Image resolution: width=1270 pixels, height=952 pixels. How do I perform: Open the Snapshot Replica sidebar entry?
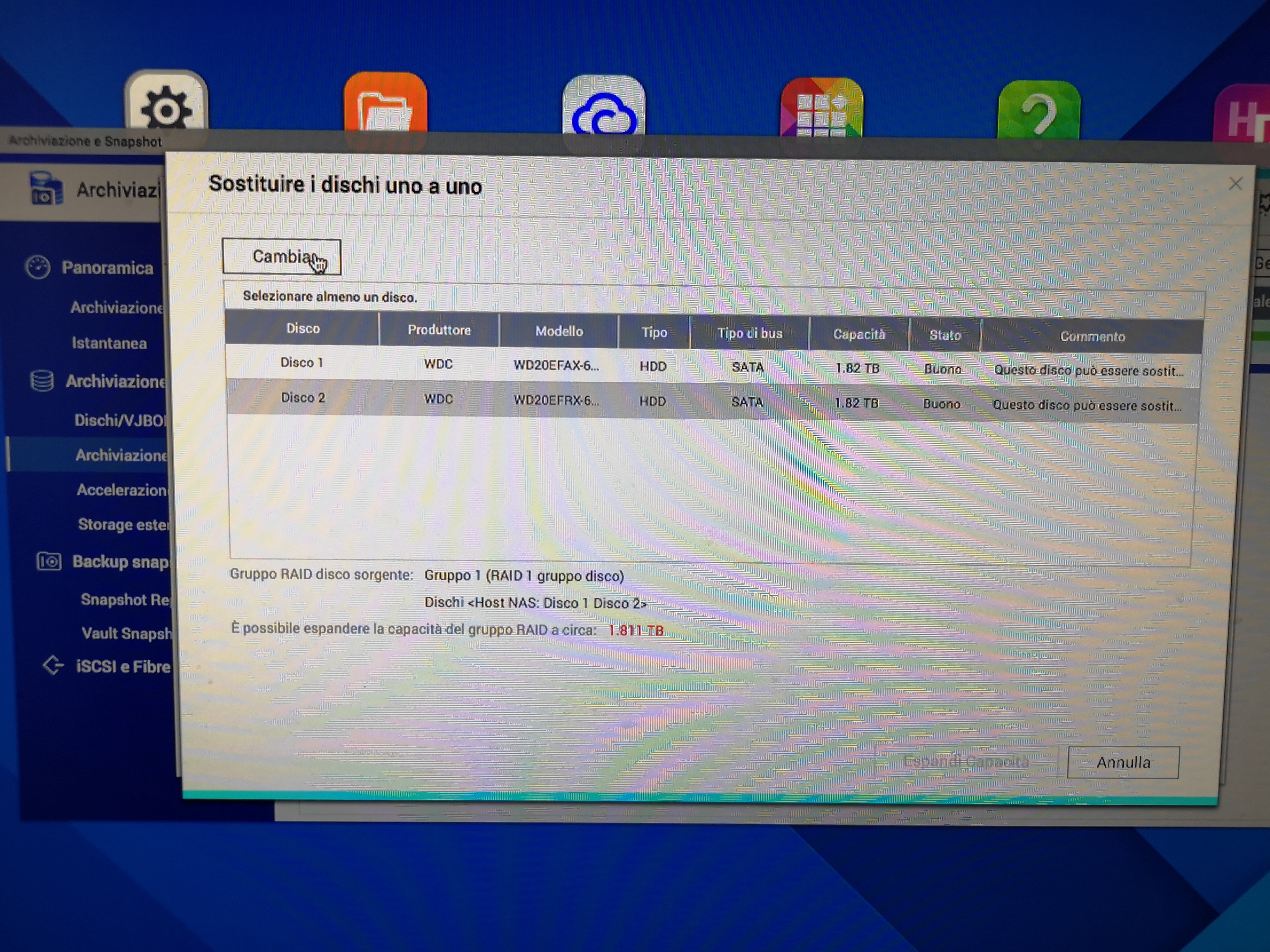(x=125, y=600)
